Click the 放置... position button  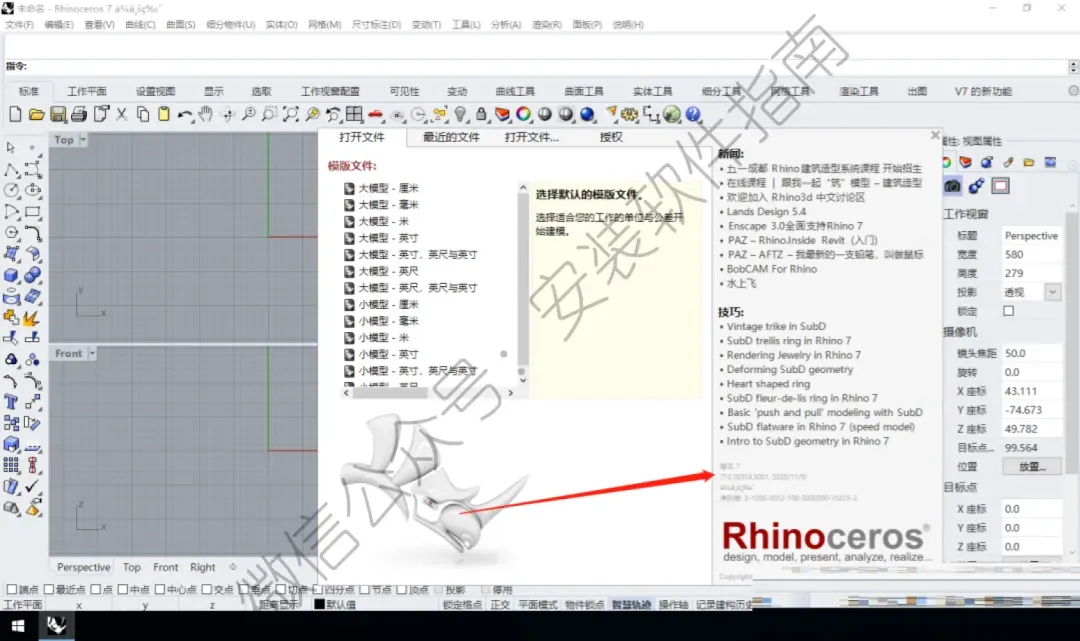[1032, 466]
